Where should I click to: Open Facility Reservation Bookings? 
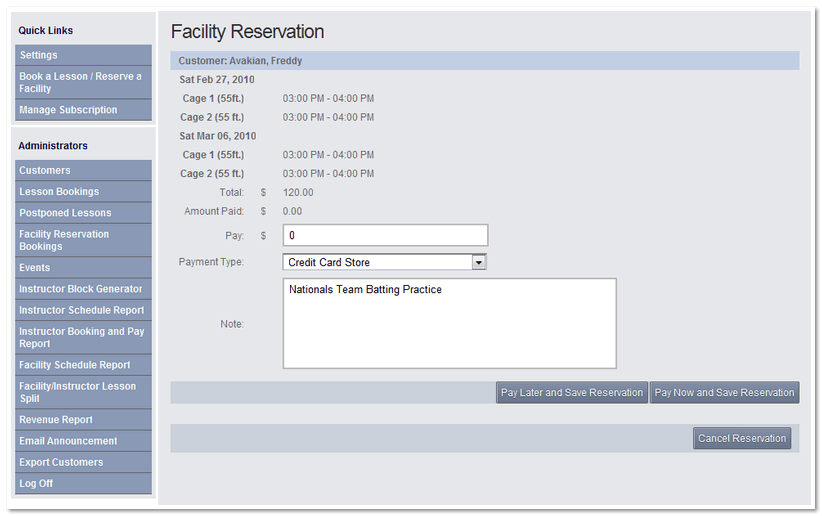tap(83, 240)
